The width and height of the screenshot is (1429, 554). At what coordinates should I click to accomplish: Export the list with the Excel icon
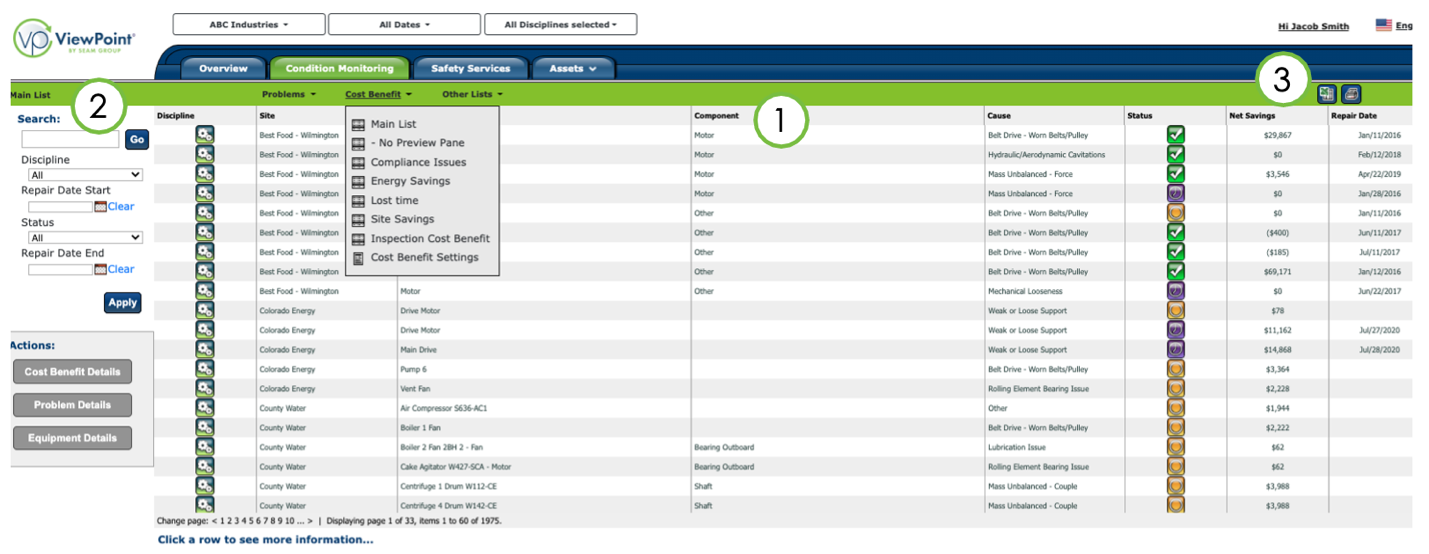click(1327, 94)
